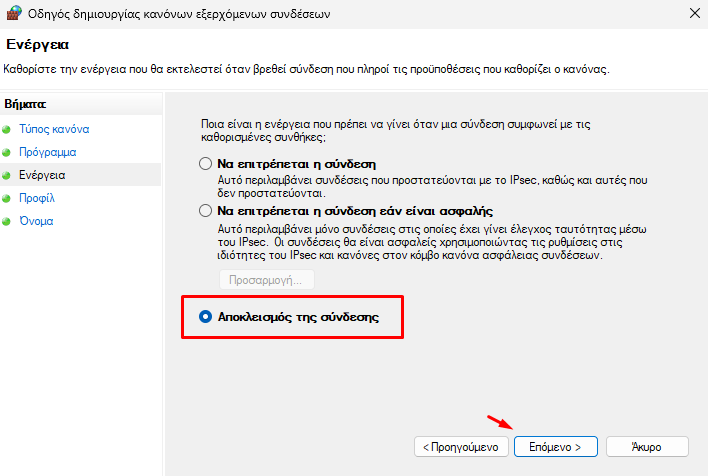Open the 'Όνομα' step
This screenshot has height=476, width=708.
click(36, 221)
